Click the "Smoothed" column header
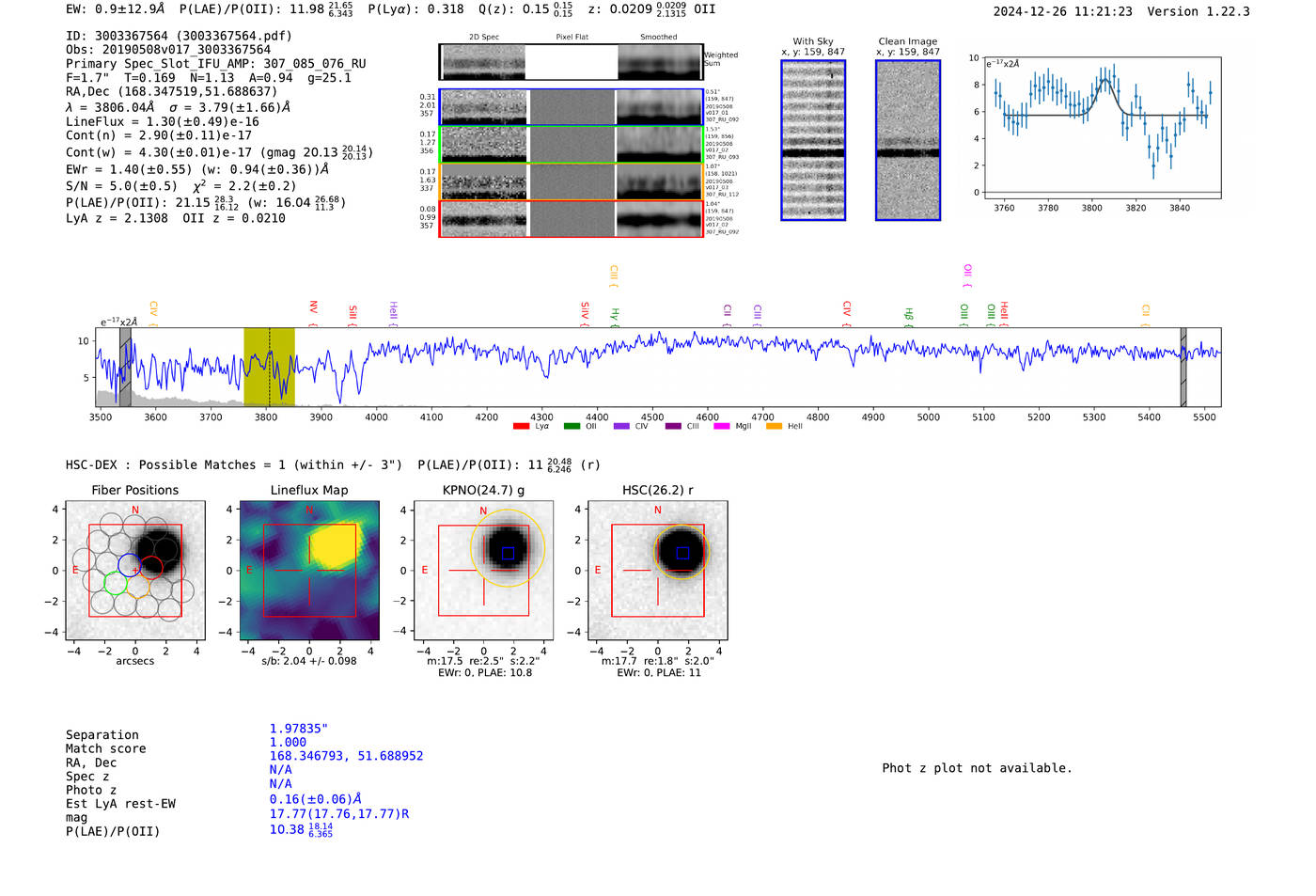The height and width of the screenshot is (896, 1316). [658, 38]
